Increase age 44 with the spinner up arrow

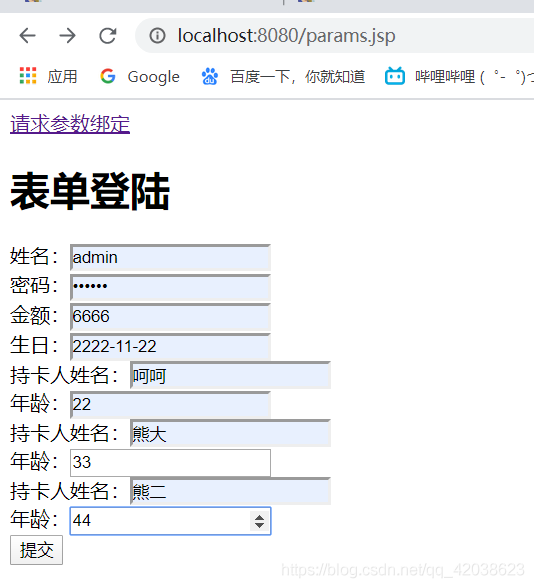coord(259,517)
